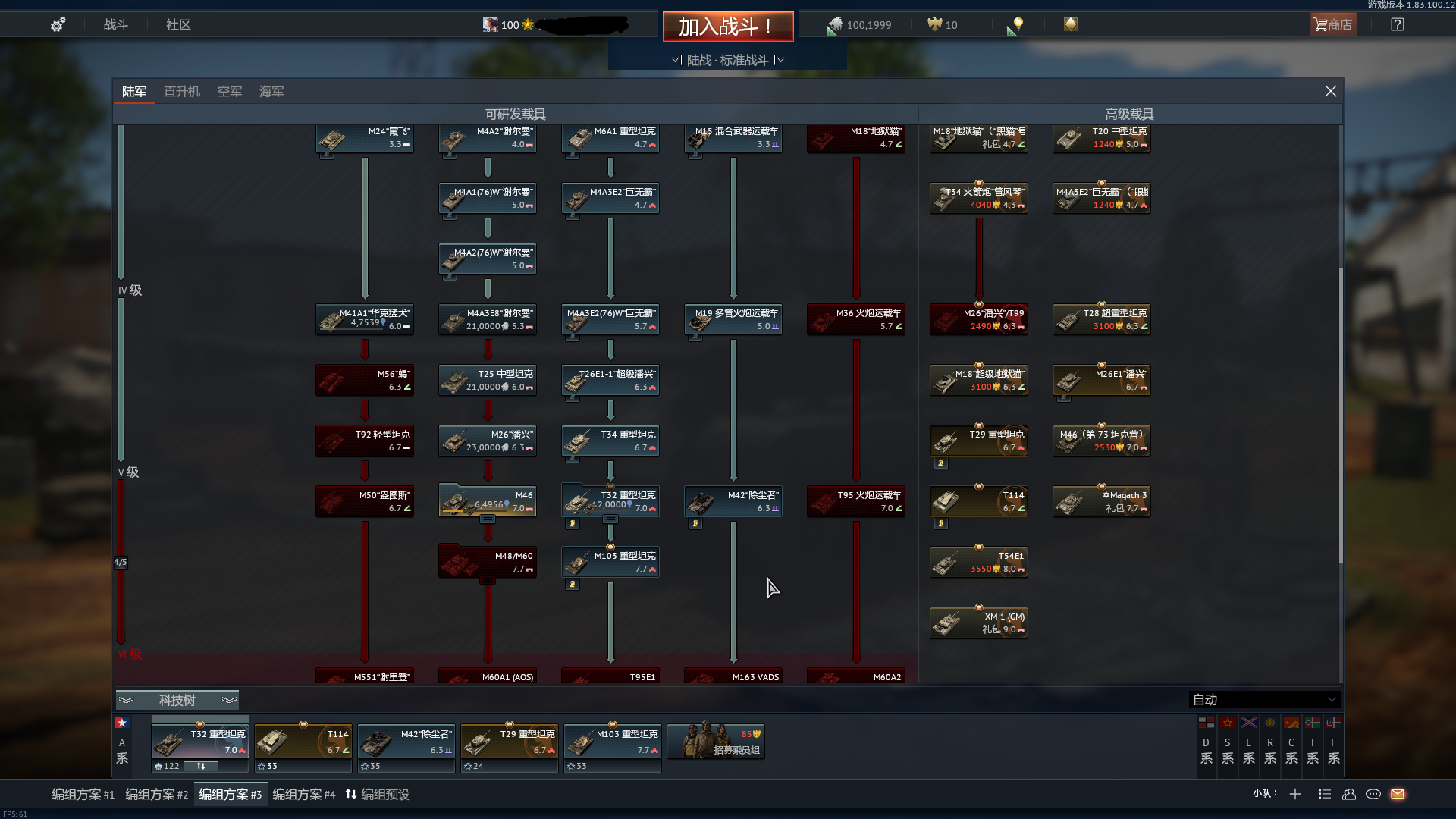
Task: Open the squad list icon
Action: (1324, 794)
